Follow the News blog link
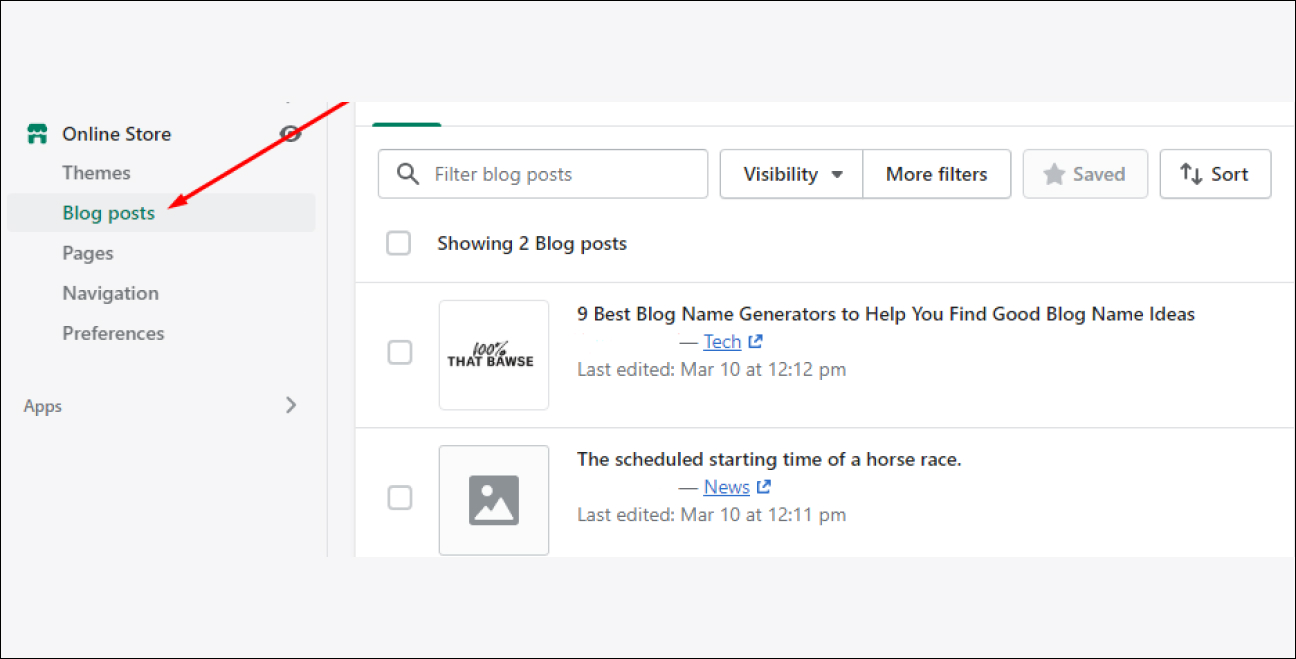 click(x=726, y=487)
